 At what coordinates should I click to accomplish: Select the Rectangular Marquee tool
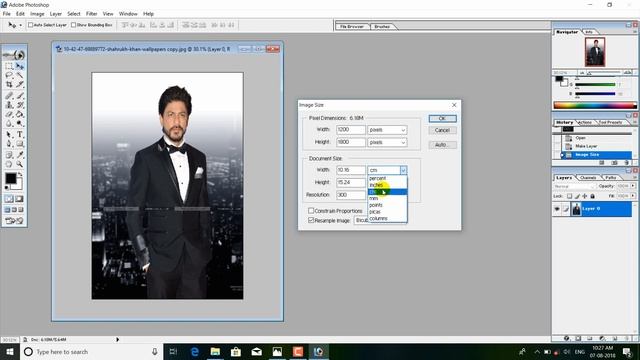click(9, 66)
